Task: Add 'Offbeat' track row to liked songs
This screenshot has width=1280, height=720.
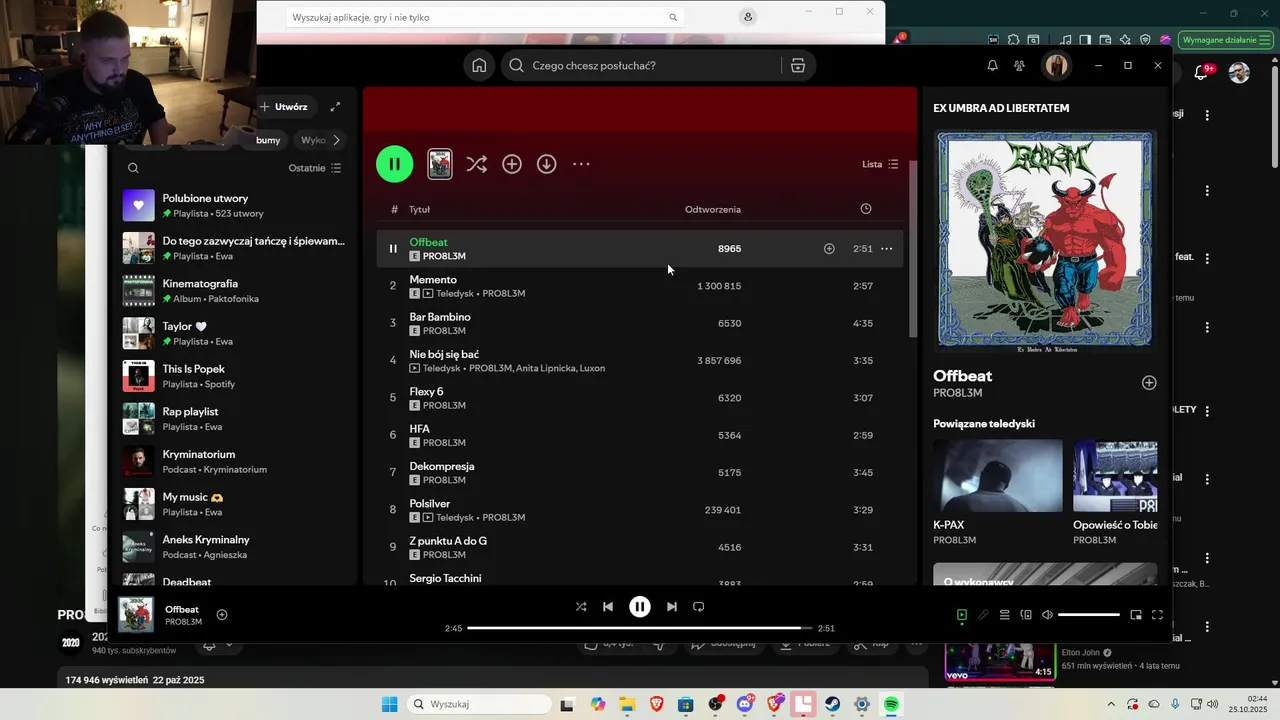Action: tap(829, 249)
